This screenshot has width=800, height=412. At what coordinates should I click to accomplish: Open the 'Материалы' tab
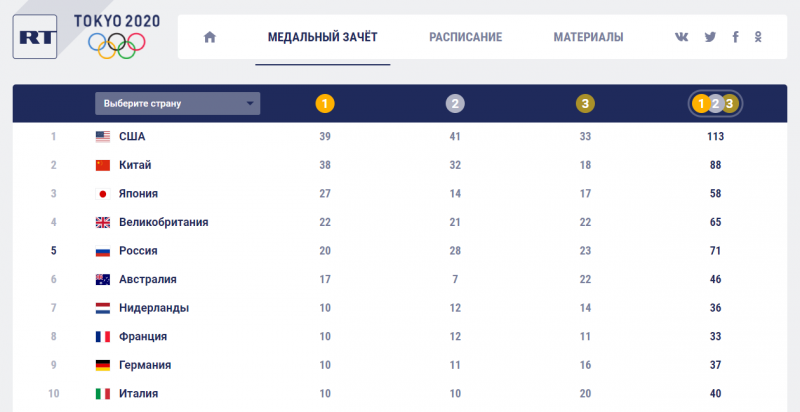[x=588, y=37]
